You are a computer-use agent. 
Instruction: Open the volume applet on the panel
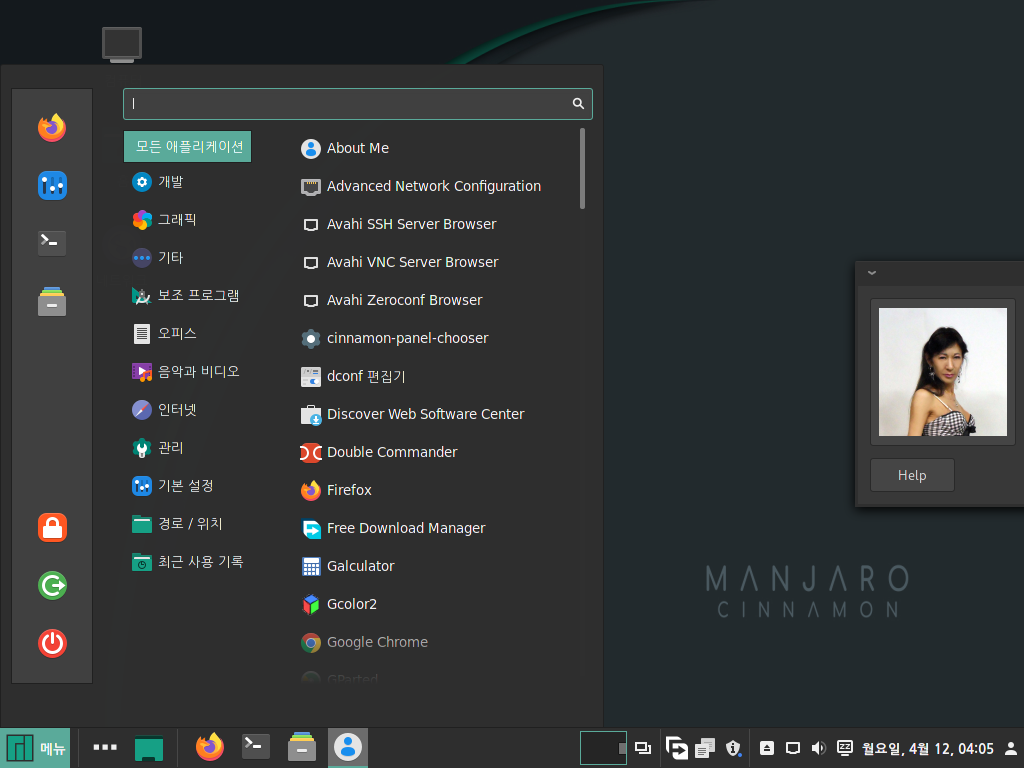(x=818, y=748)
